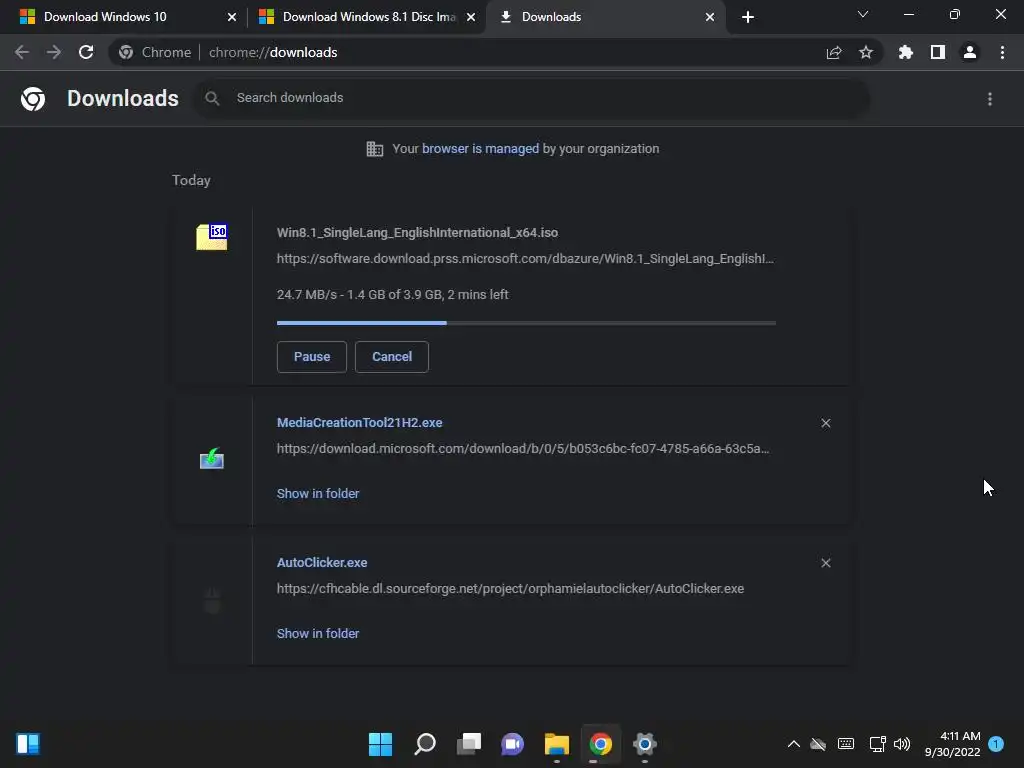Bookmark this tab with star icon

tap(866, 52)
